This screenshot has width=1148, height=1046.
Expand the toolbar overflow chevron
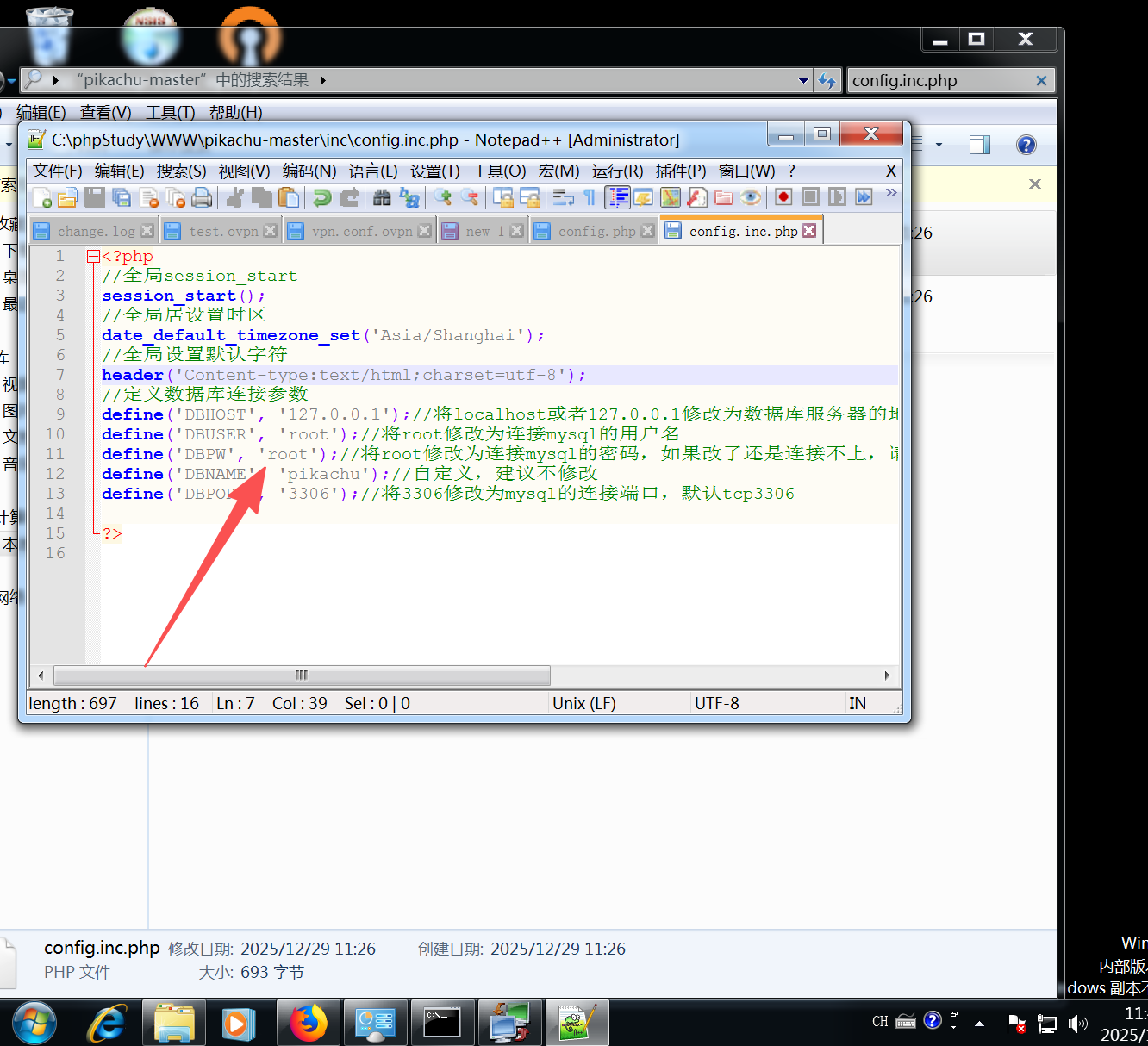point(891,193)
